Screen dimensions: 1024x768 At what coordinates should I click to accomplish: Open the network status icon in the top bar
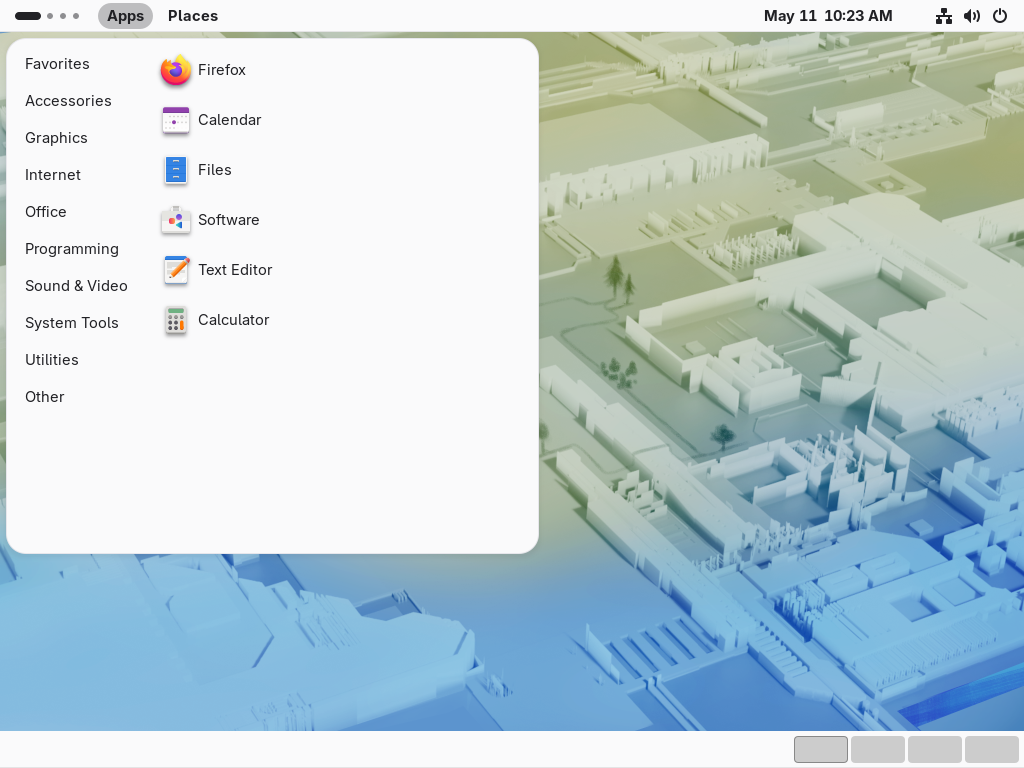(944, 16)
